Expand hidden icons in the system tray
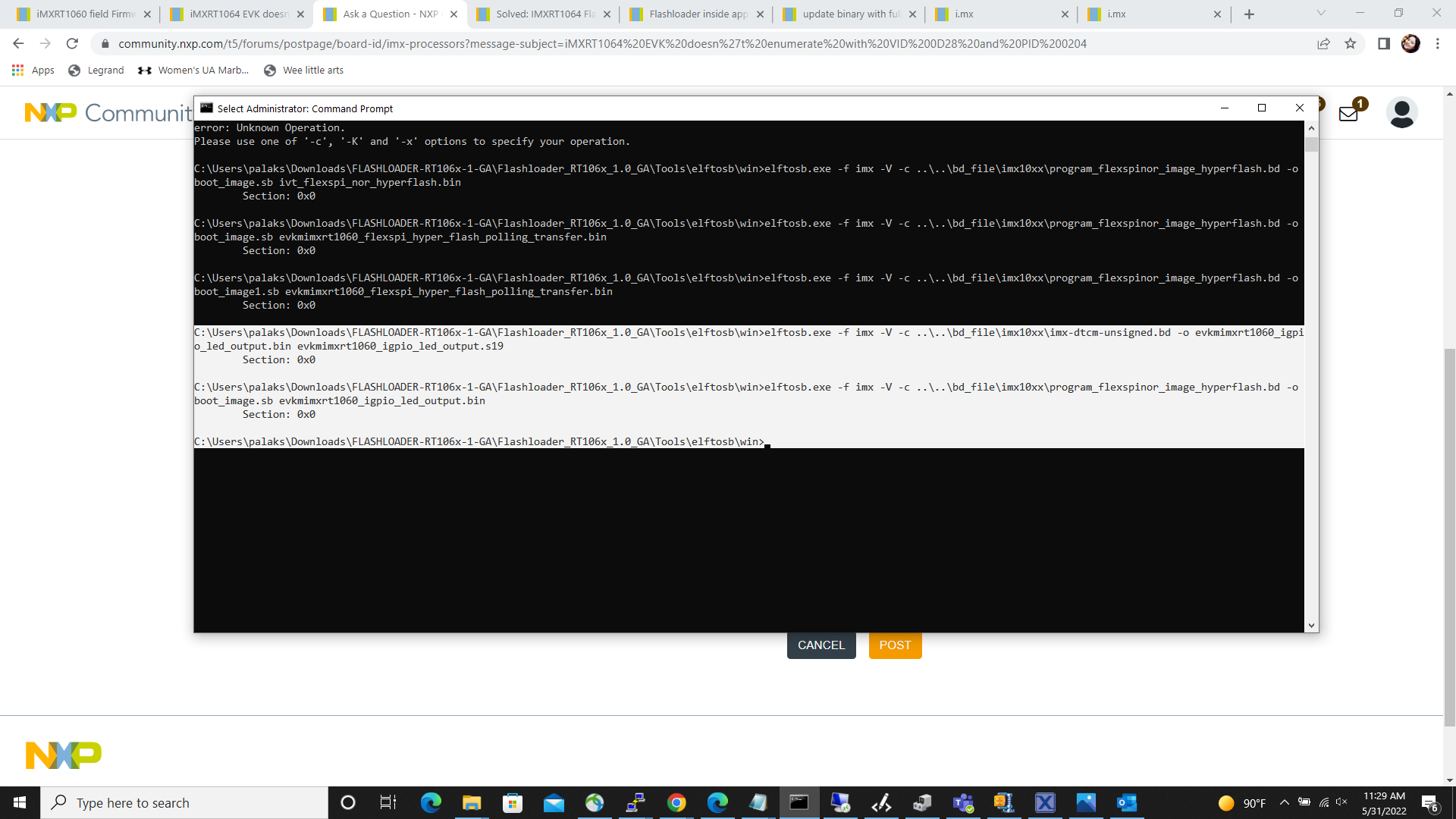 (1284, 802)
